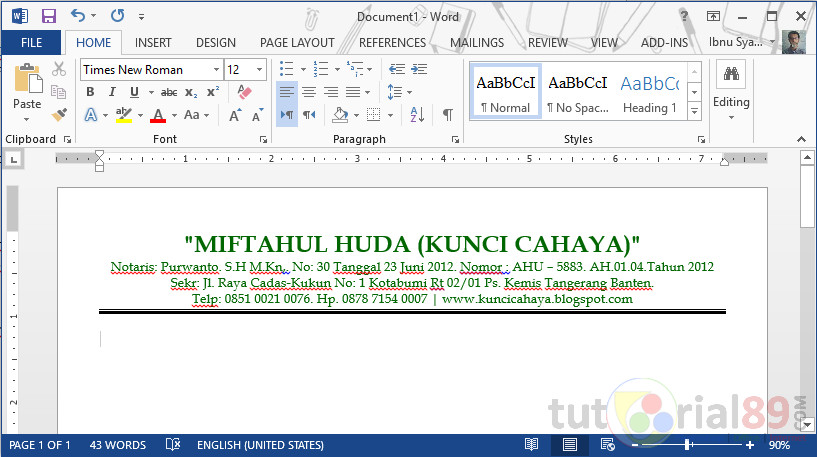Open Word Help question mark
The height and width of the screenshot is (457, 817).
pyautogui.click(x=684, y=16)
